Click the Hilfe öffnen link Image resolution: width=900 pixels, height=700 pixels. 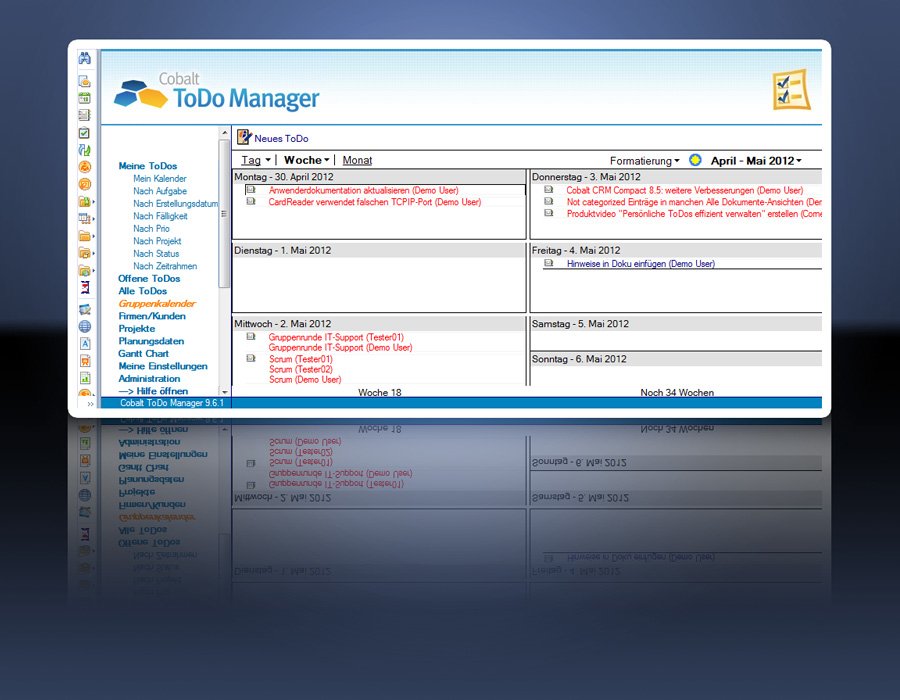[x=153, y=391]
